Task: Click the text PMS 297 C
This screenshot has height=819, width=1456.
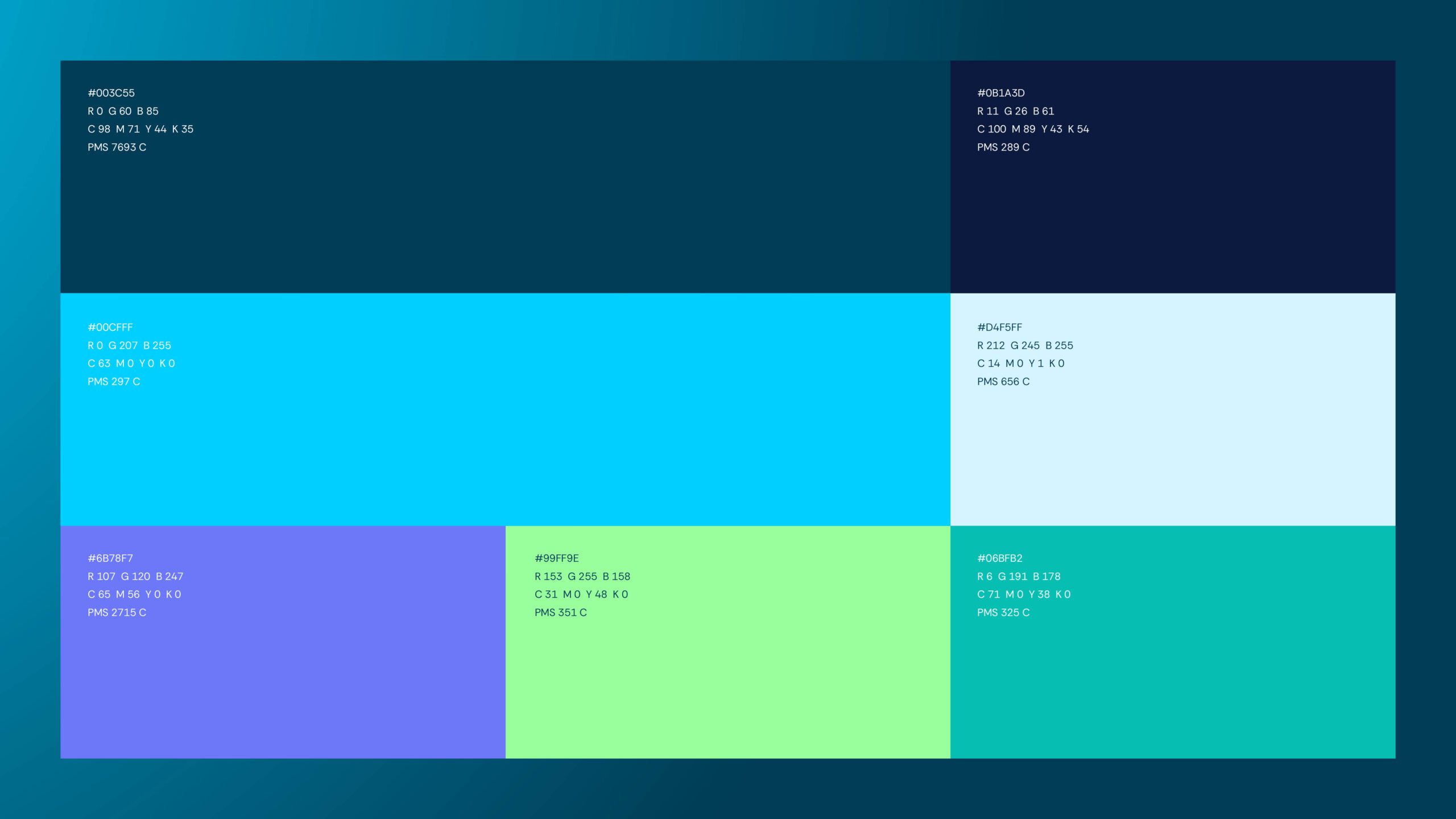Action: (x=114, y=382)
